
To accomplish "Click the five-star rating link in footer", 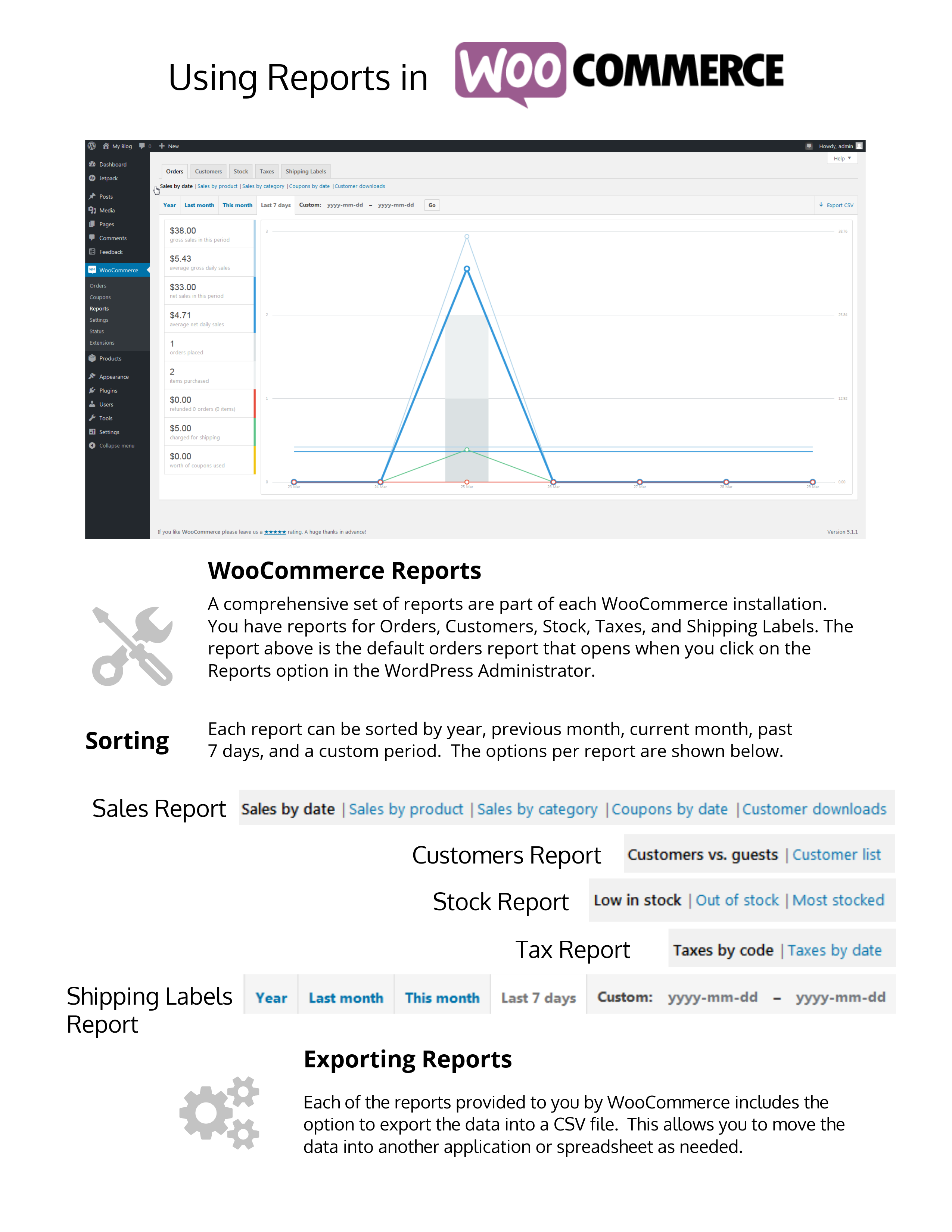I will [x=275, y=532].
